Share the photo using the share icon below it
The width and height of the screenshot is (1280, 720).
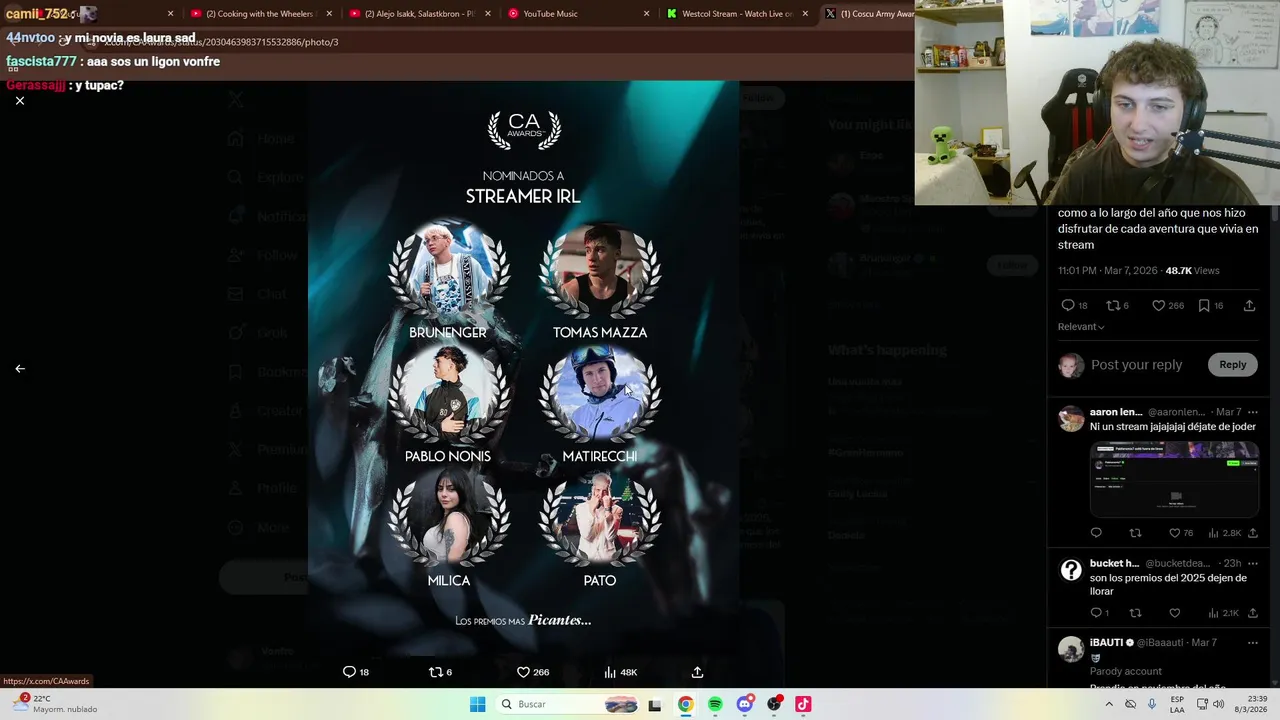pyautogui.click(x=697, y=672)
